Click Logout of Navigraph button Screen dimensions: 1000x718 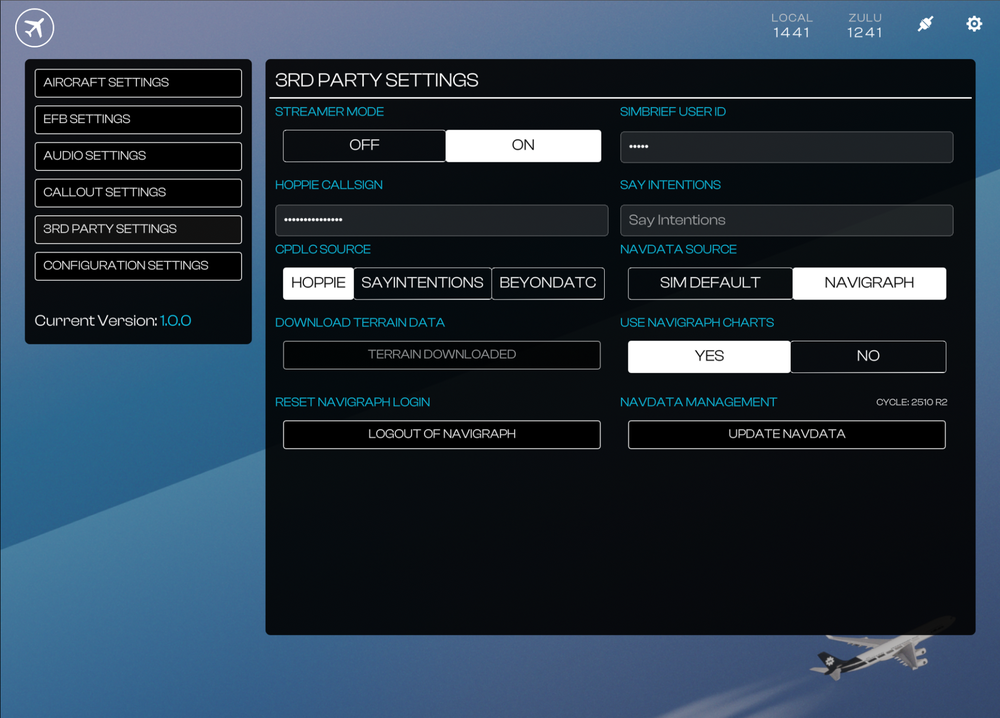(441, 434)
